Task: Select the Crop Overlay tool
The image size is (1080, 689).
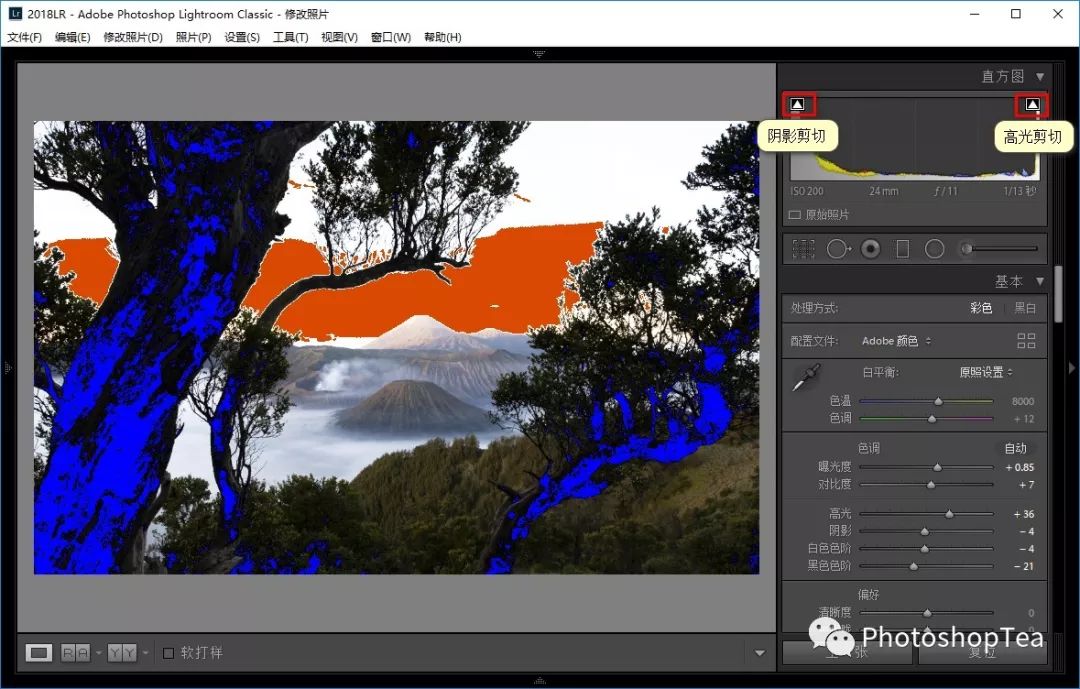Action: click(x=803, y=249)
